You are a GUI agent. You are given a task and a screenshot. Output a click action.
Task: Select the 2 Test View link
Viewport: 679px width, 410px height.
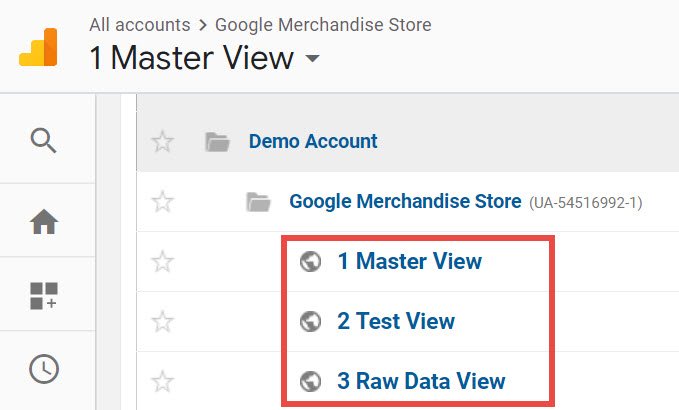point(396,322)
